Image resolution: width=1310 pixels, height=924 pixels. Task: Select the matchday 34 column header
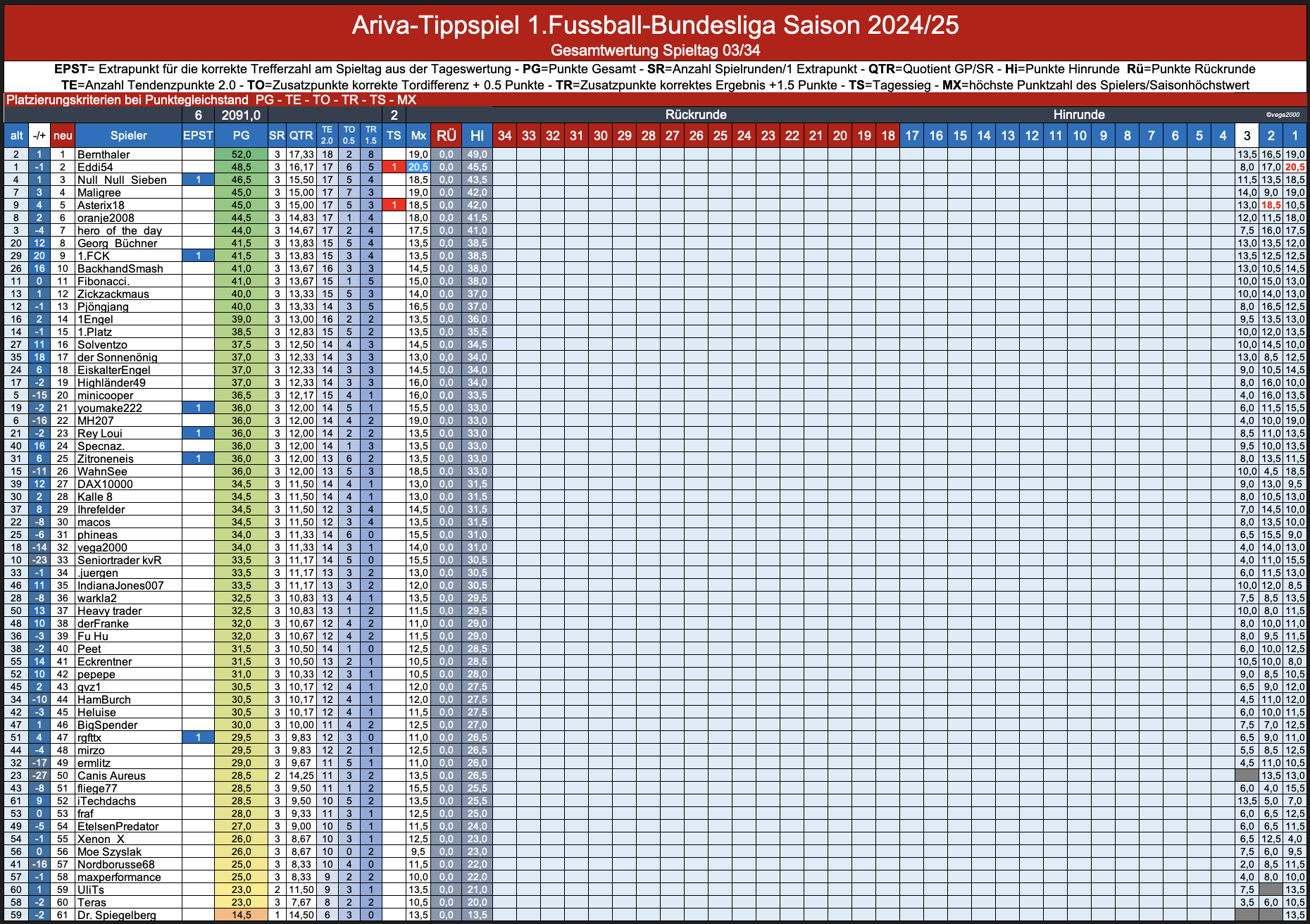504,136
